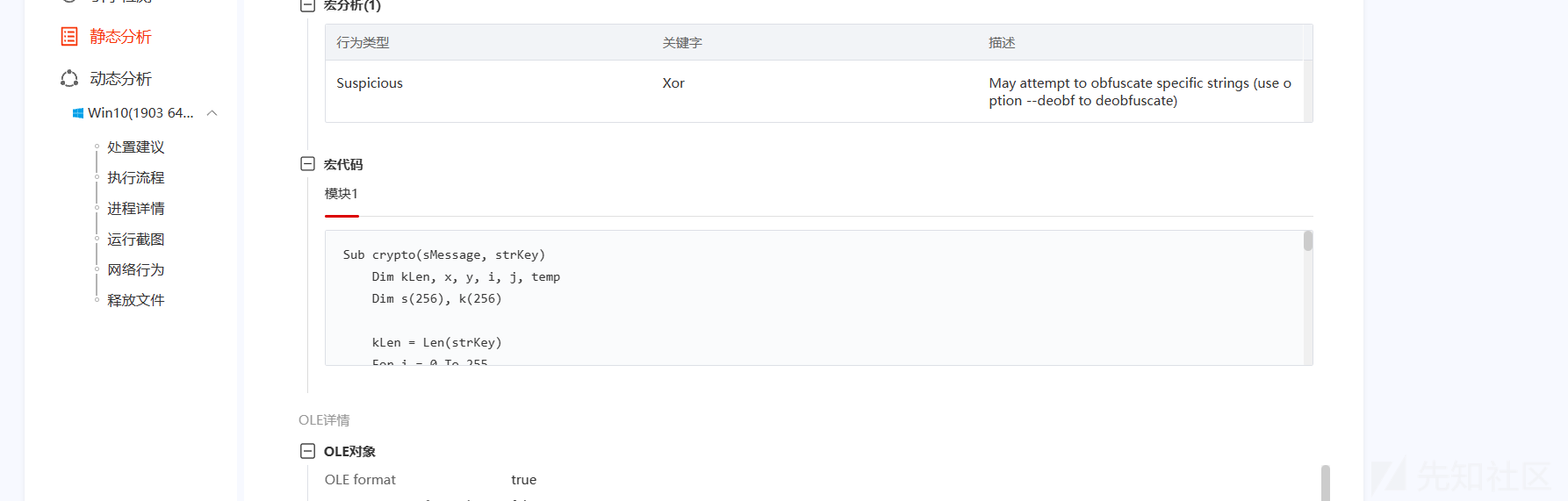Screen dimensions: 1568x501
Task: Click the 描述 column header
Action: [x=1002, y=43]
